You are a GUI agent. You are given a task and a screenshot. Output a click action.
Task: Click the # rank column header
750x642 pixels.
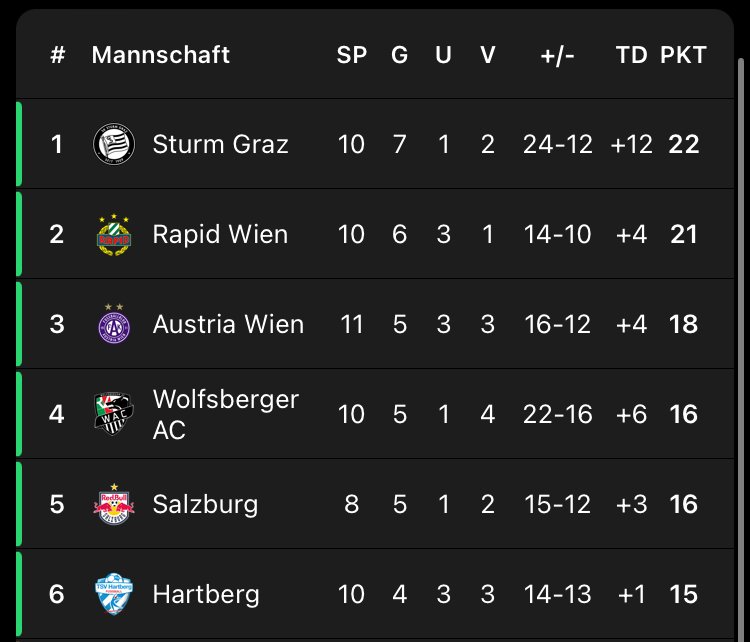(x=57, y=55)
